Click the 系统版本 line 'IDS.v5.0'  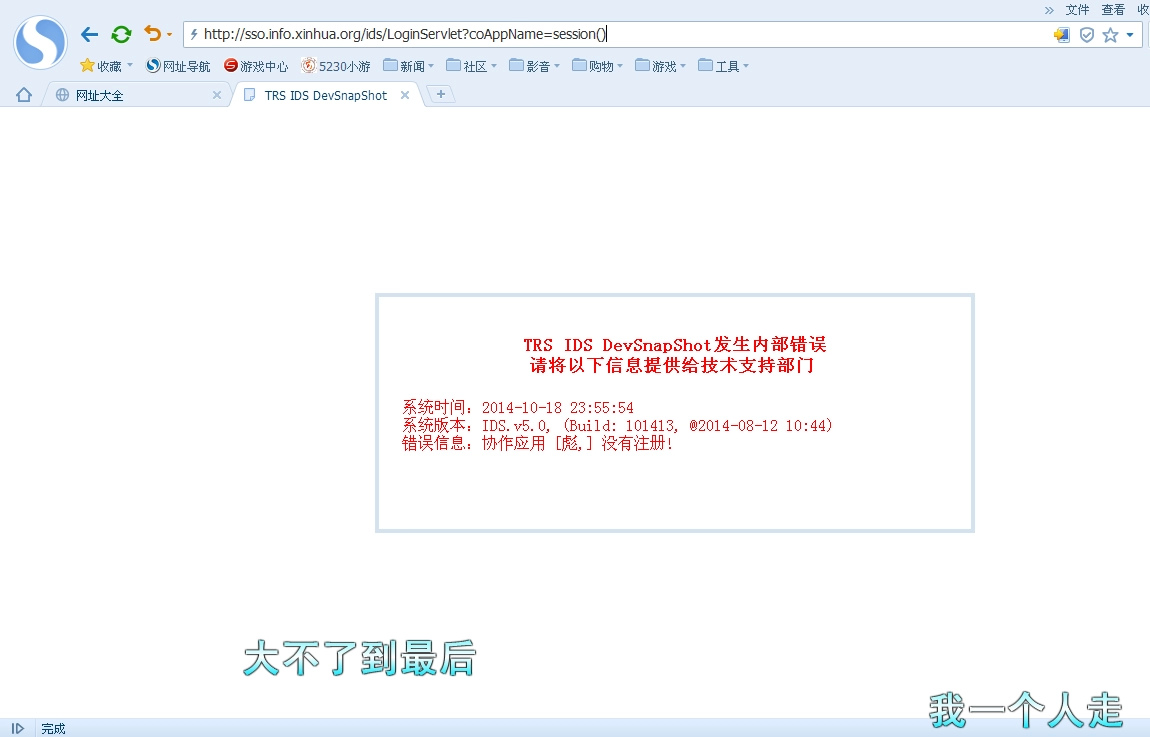tap(617, 425)
